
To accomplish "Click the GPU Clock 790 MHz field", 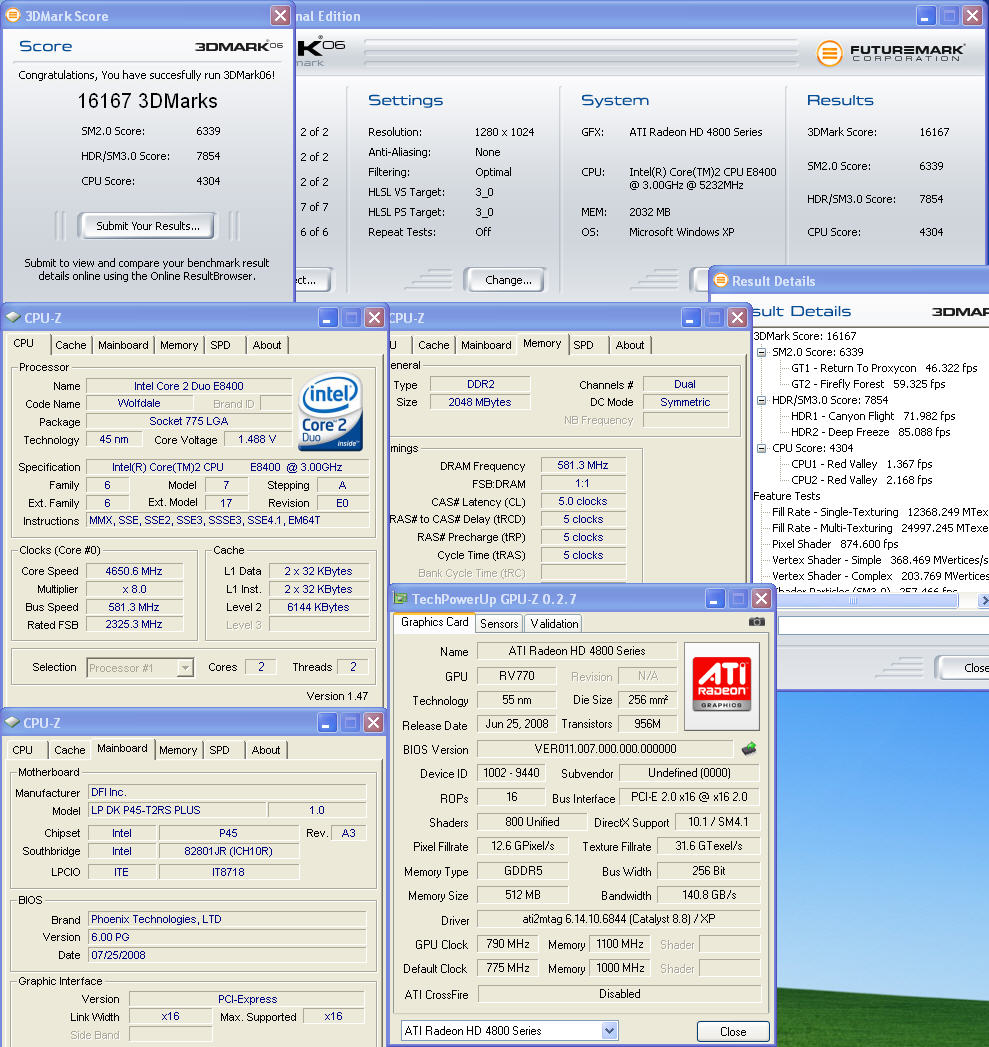I will [508, 944].
